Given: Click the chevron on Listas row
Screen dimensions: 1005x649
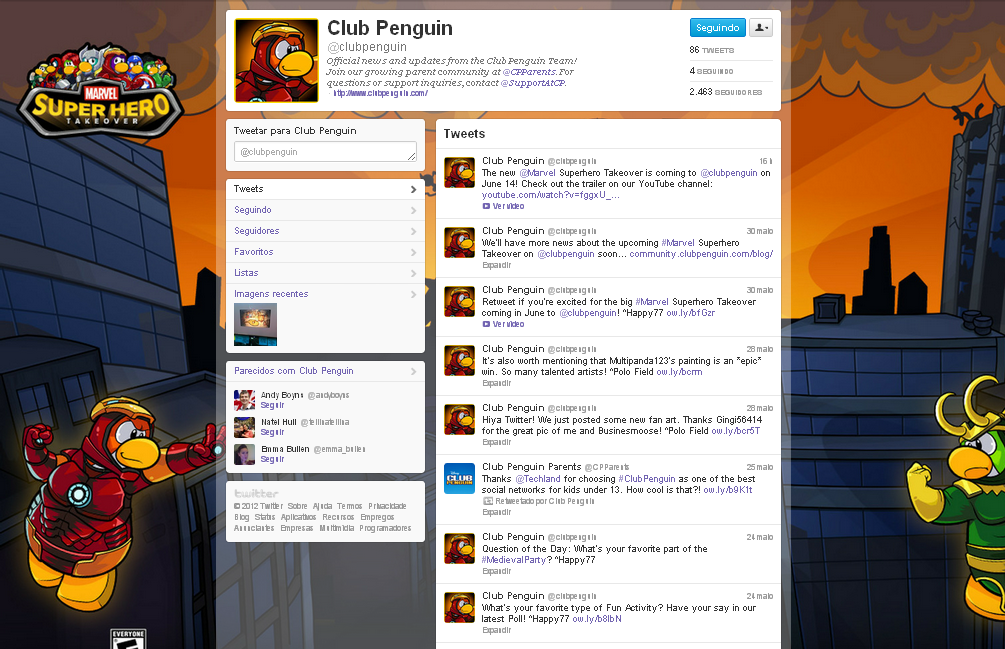Looking at the screenshot, I should pyautogui.click(x=413, y=274).
